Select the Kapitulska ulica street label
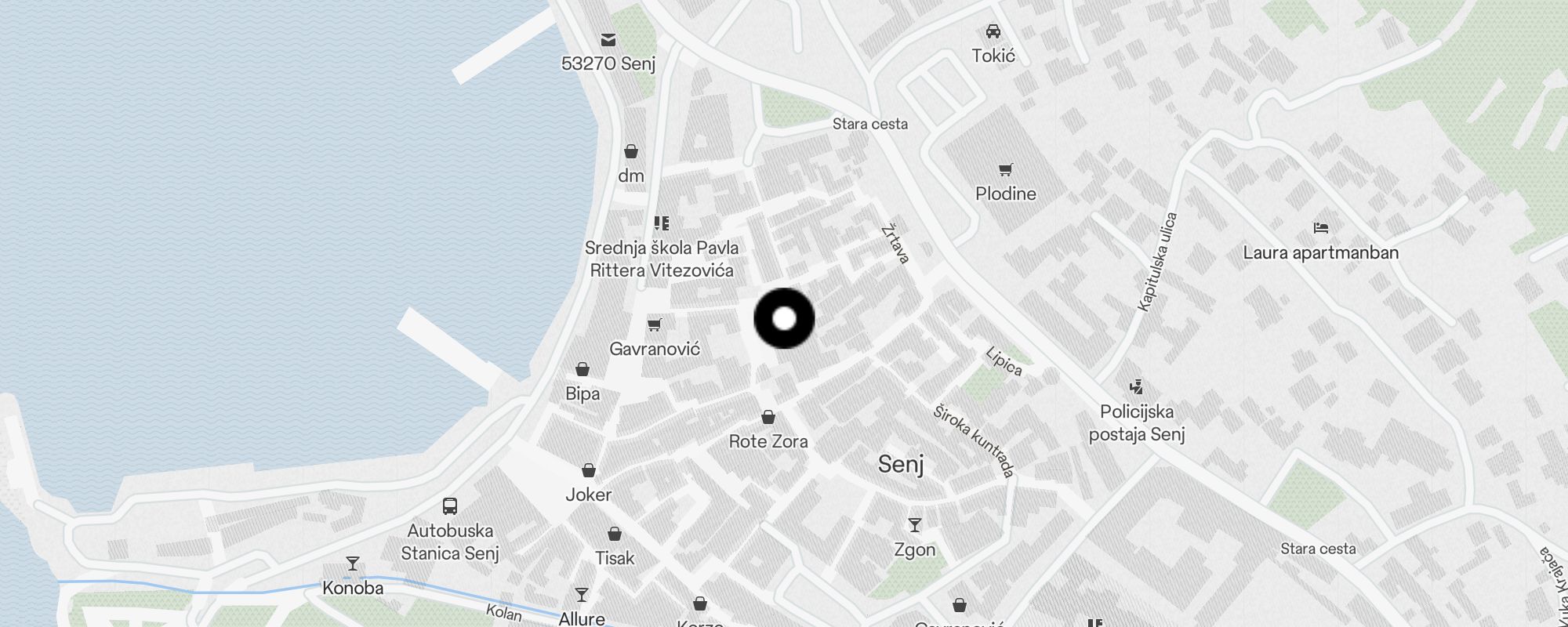The height and width of the screenshot is (627, 1568). [1157, 262]
